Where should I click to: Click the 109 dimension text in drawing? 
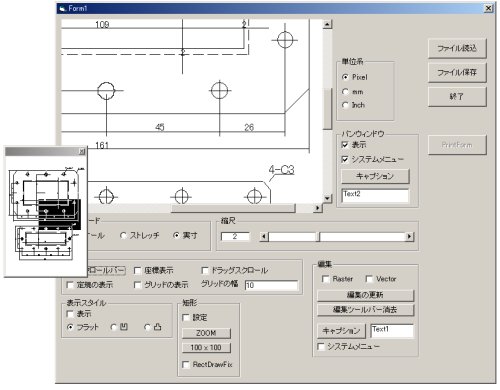coord(102,24)
